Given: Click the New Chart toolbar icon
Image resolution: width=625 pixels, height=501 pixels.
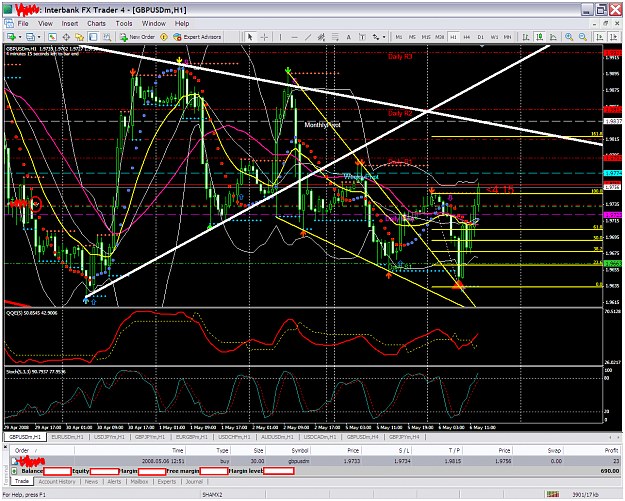Looking at the screenshot, I should point(11,37).
